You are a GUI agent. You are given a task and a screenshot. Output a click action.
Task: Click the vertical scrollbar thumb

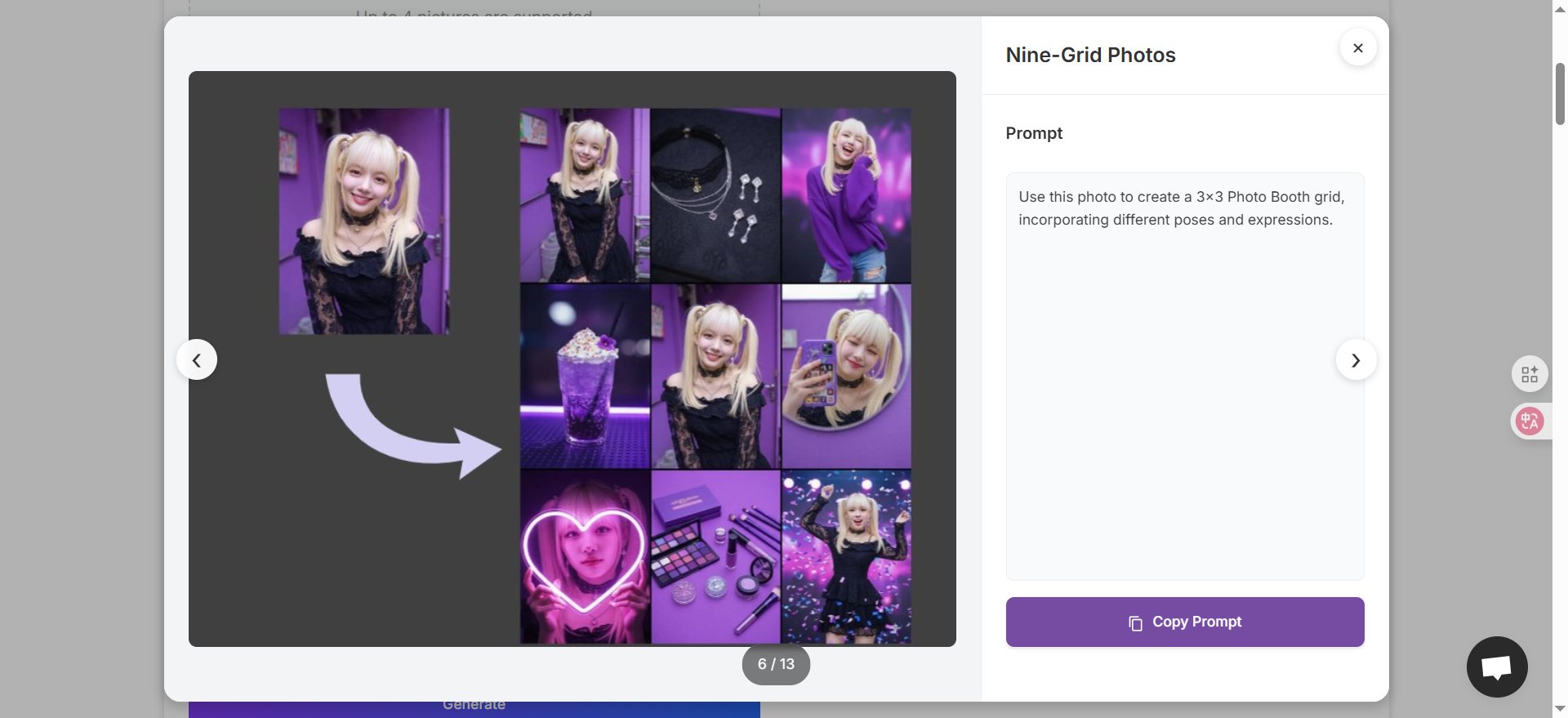coord(1560,94)
